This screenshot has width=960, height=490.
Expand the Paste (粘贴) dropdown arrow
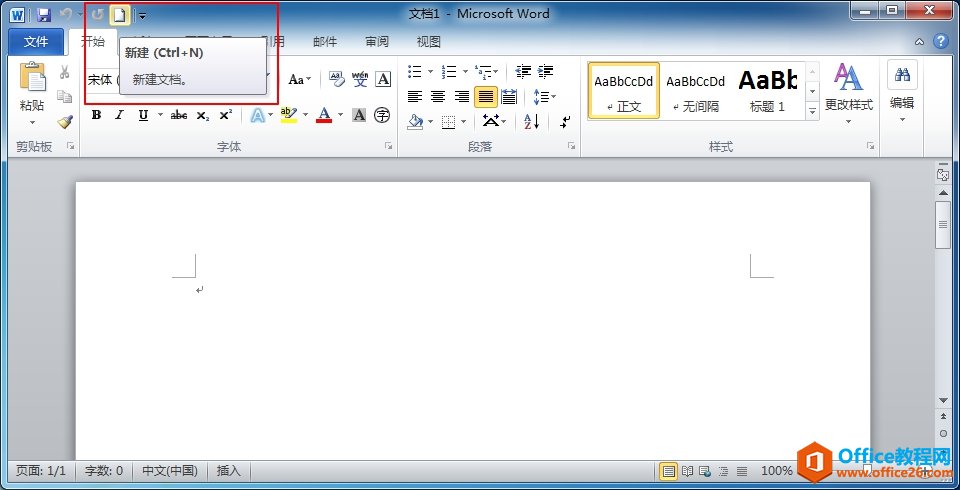[x=32, y=123]
